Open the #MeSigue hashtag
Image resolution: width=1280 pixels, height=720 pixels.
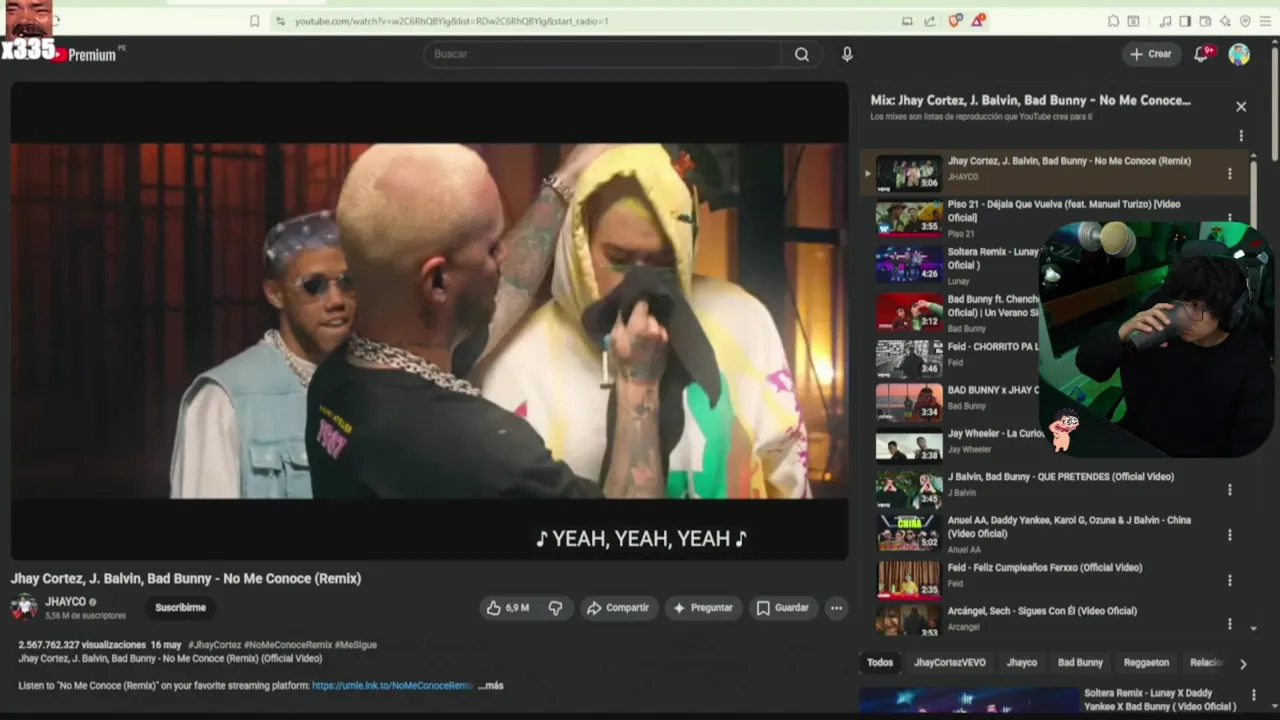pyautogui.click(x=356, y=645)
